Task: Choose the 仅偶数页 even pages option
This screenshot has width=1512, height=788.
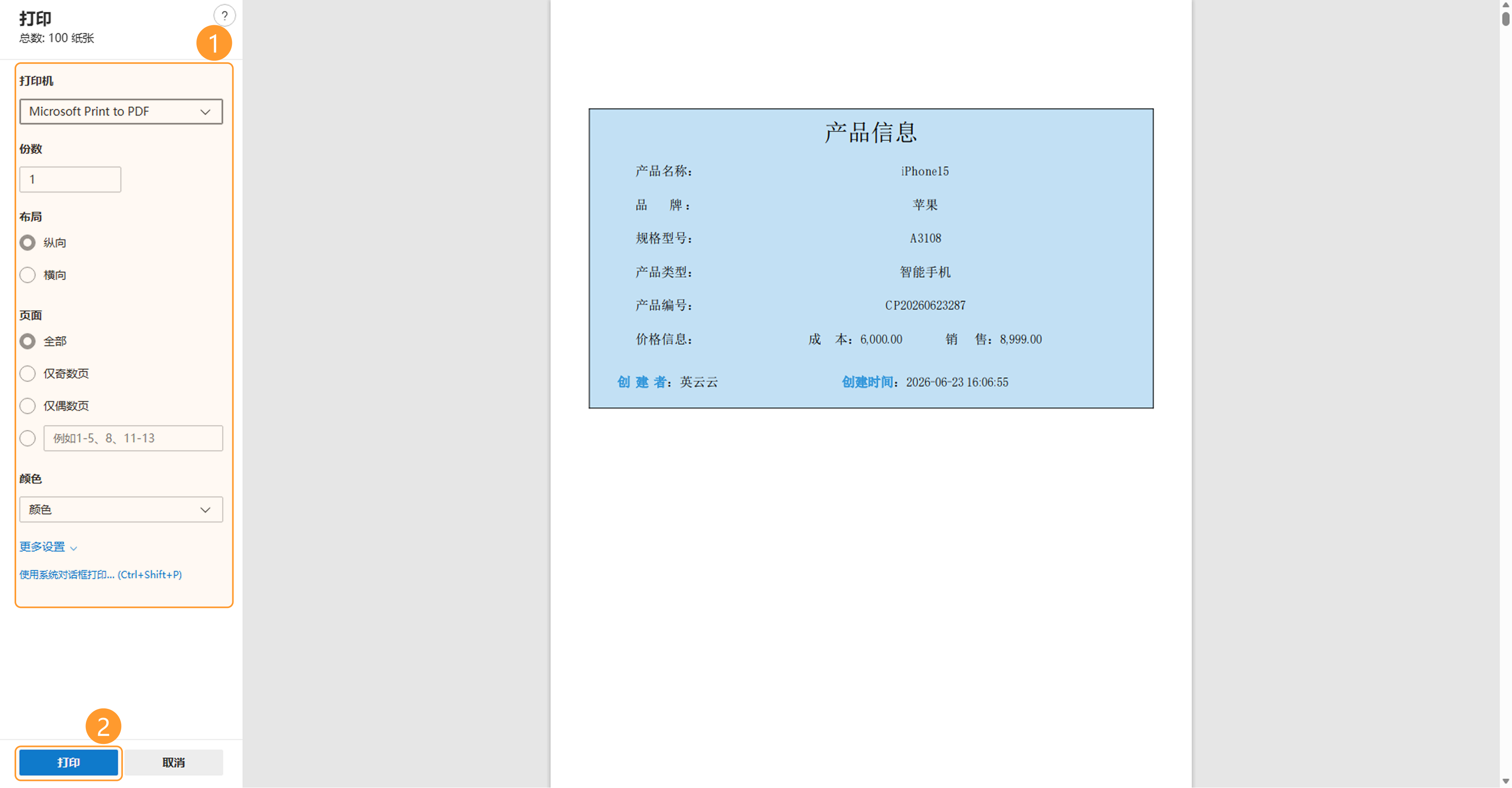Action: 28,406
